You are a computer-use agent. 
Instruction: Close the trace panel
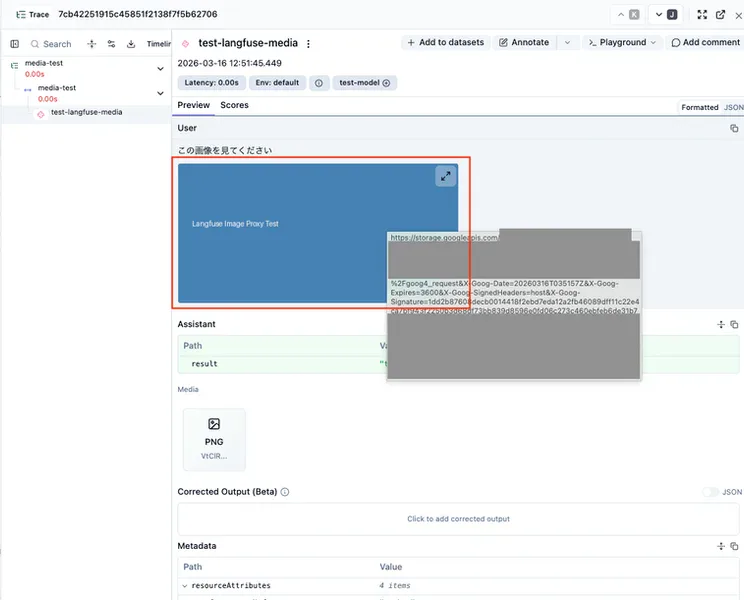[738, 16]
